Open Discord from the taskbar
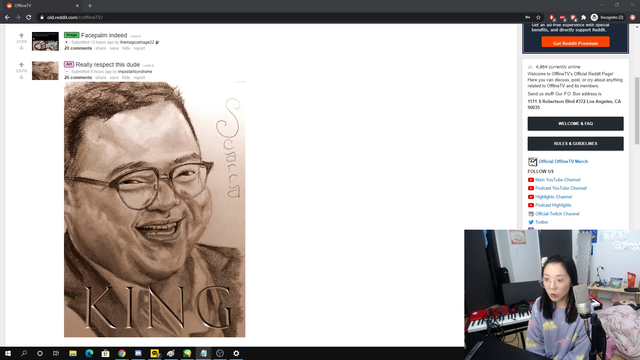This screenshot has height=360, width=640. 138,353
